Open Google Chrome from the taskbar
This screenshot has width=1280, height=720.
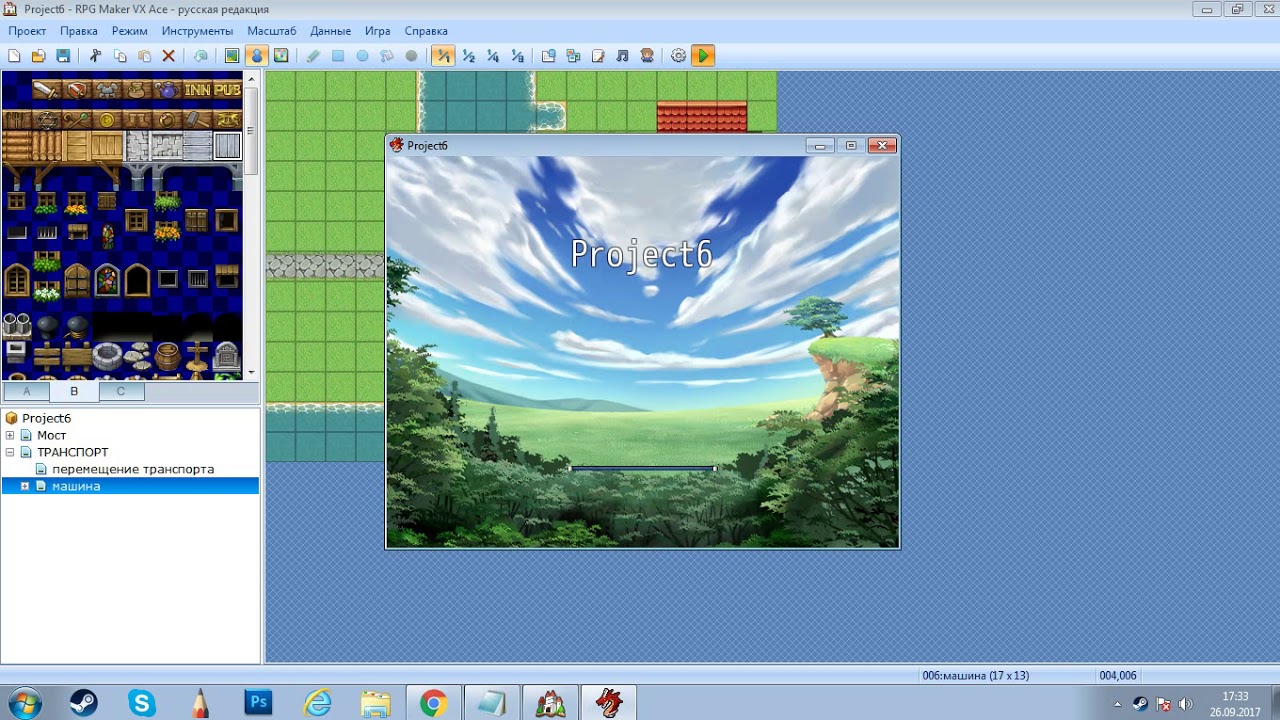433,703
